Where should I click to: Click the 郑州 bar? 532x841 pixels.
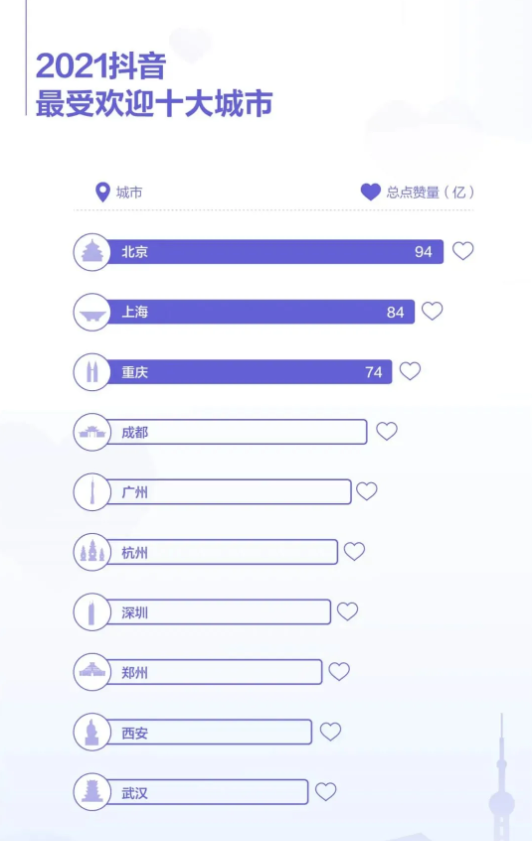[215, 672]
